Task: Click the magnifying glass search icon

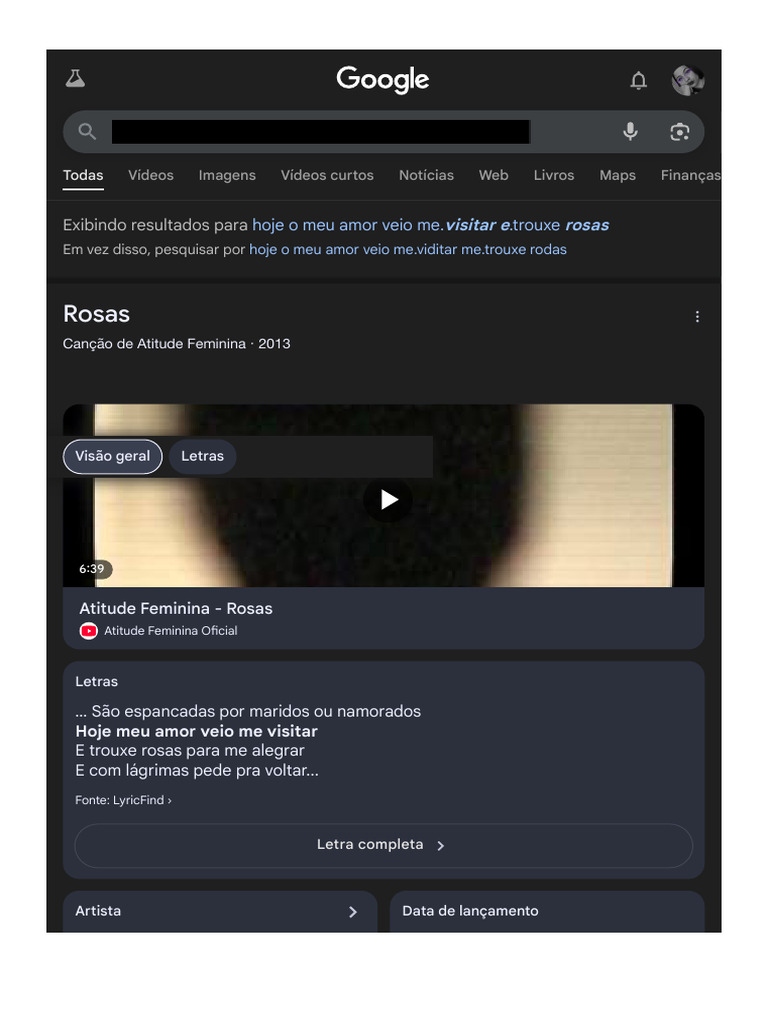Action: (x=87, y=132)
